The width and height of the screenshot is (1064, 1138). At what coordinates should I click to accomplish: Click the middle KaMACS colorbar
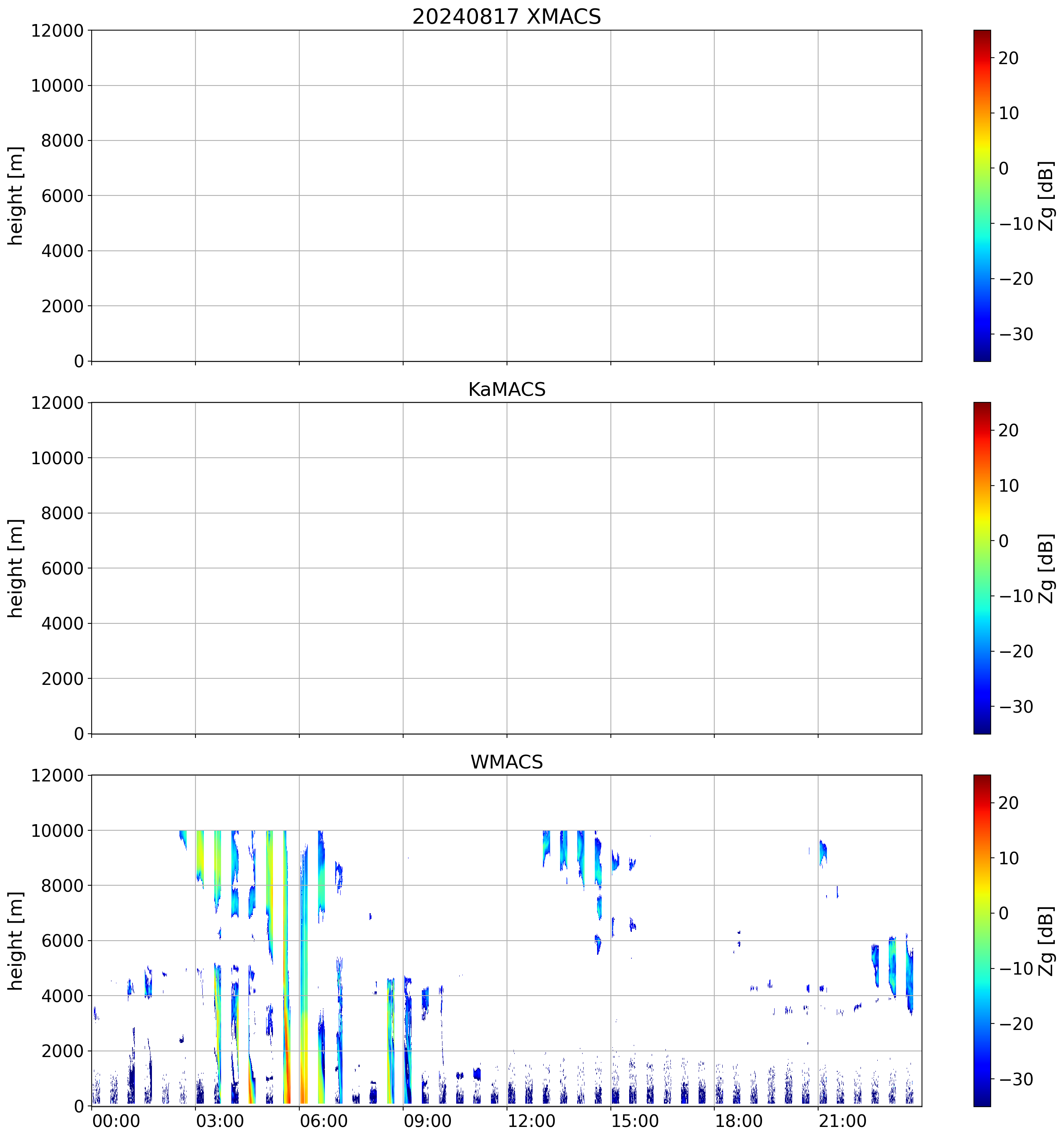pyautogui.click(x=982, y=568)
